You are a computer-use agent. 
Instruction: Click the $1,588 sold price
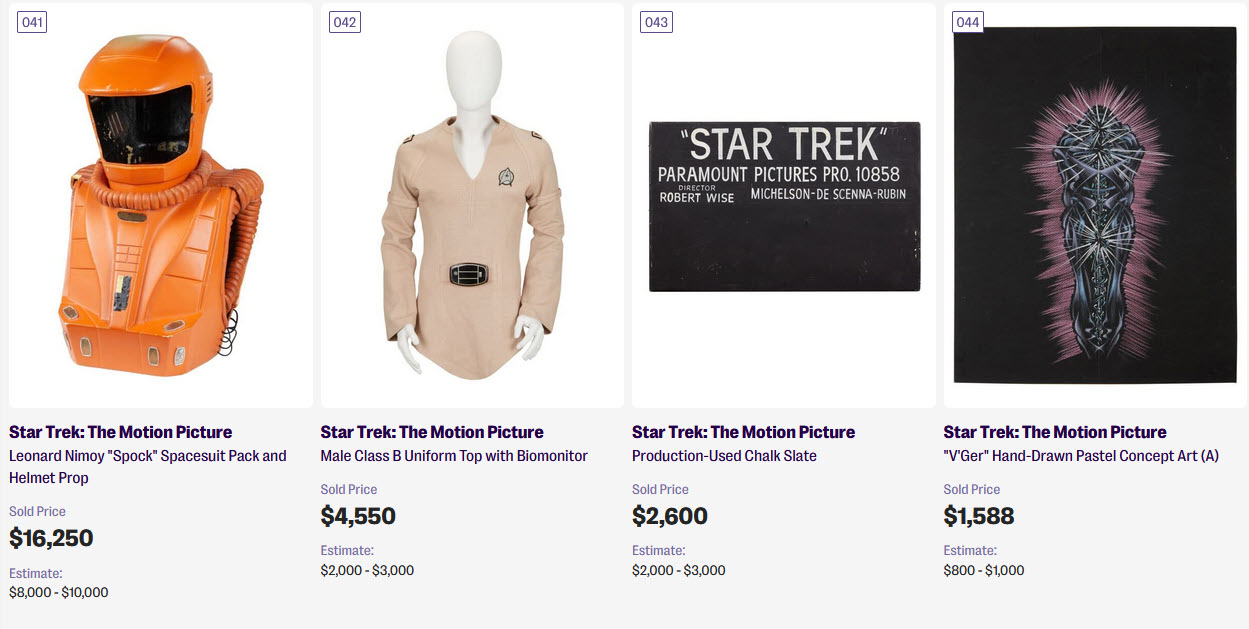pos(978,516)
